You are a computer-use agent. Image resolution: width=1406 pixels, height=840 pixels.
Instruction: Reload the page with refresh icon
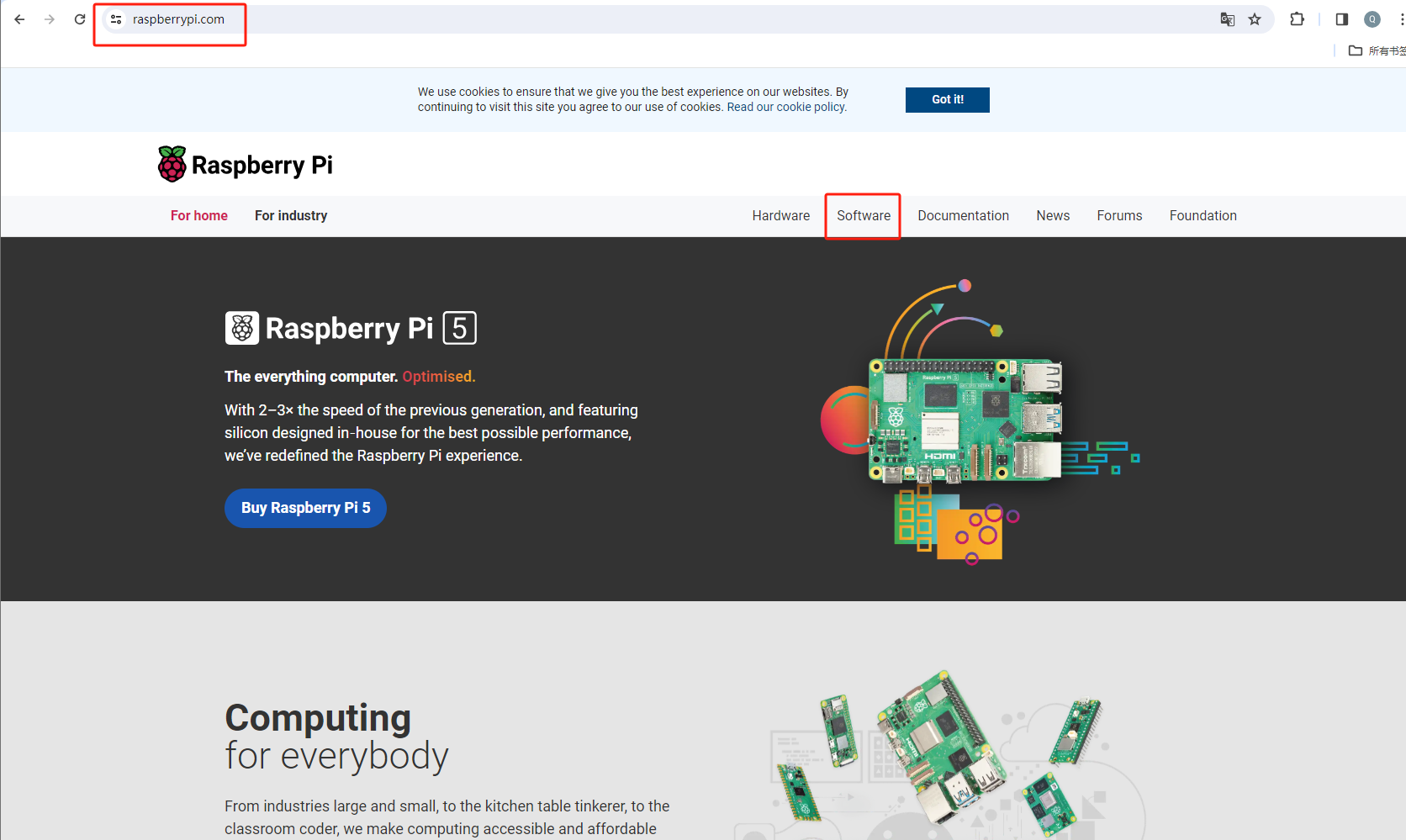coord(80,19)
